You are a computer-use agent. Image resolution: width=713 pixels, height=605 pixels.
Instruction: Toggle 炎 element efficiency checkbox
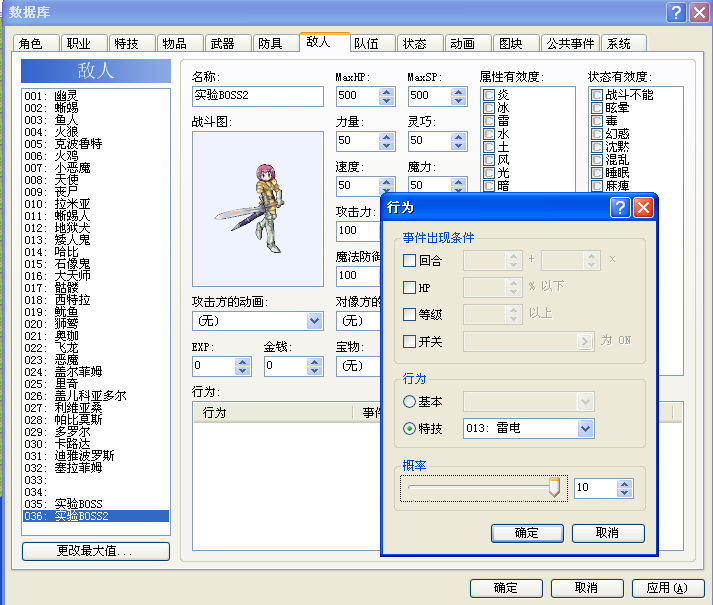point(489,95)
